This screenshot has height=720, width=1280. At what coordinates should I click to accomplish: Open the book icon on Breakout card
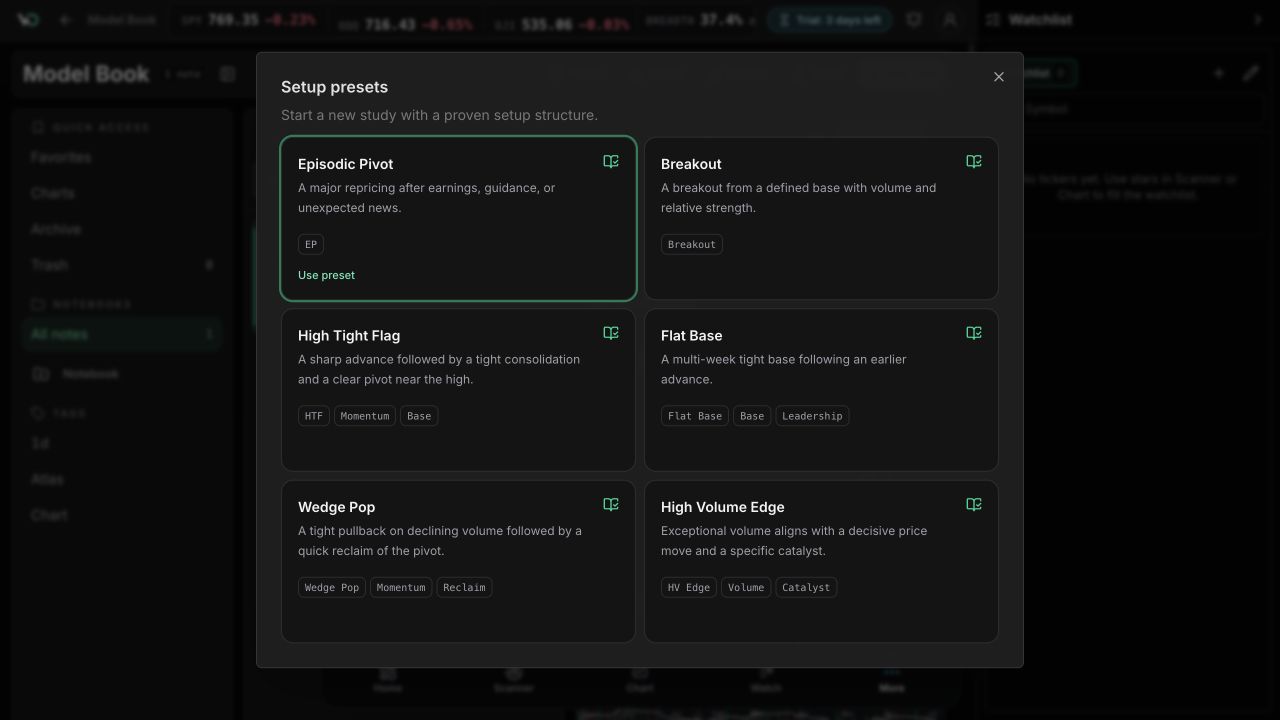(x=974, y=162)
